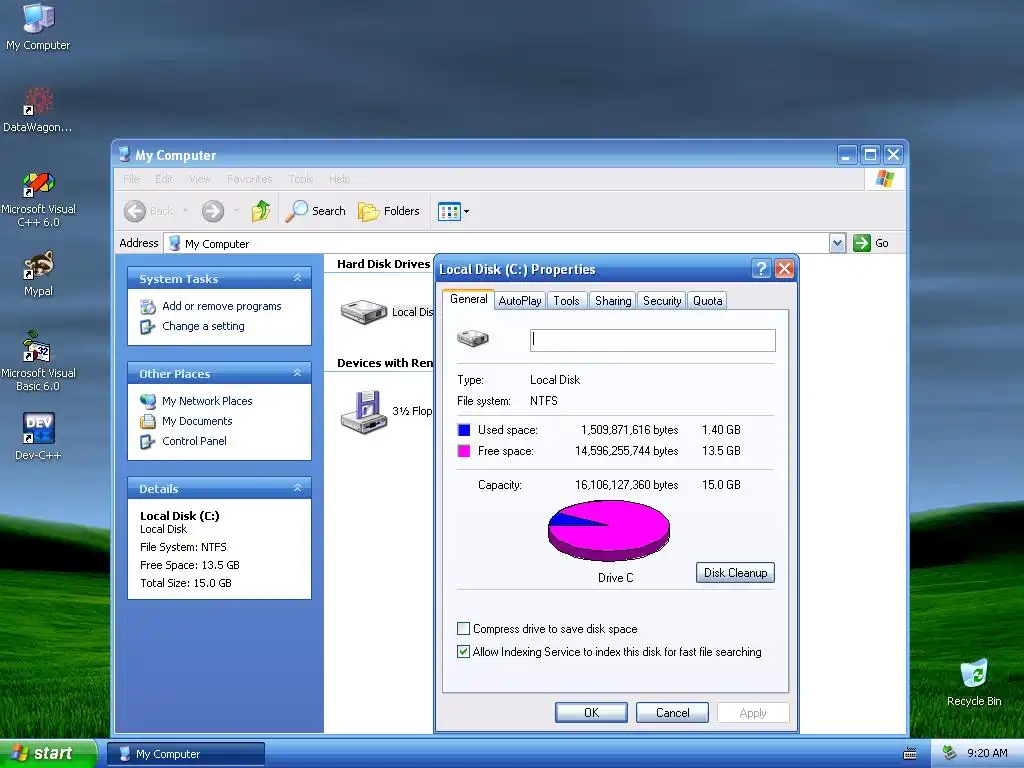Open the Recycle Bin icon
The width and height of the screenshot is (1024, 768).
974,683
